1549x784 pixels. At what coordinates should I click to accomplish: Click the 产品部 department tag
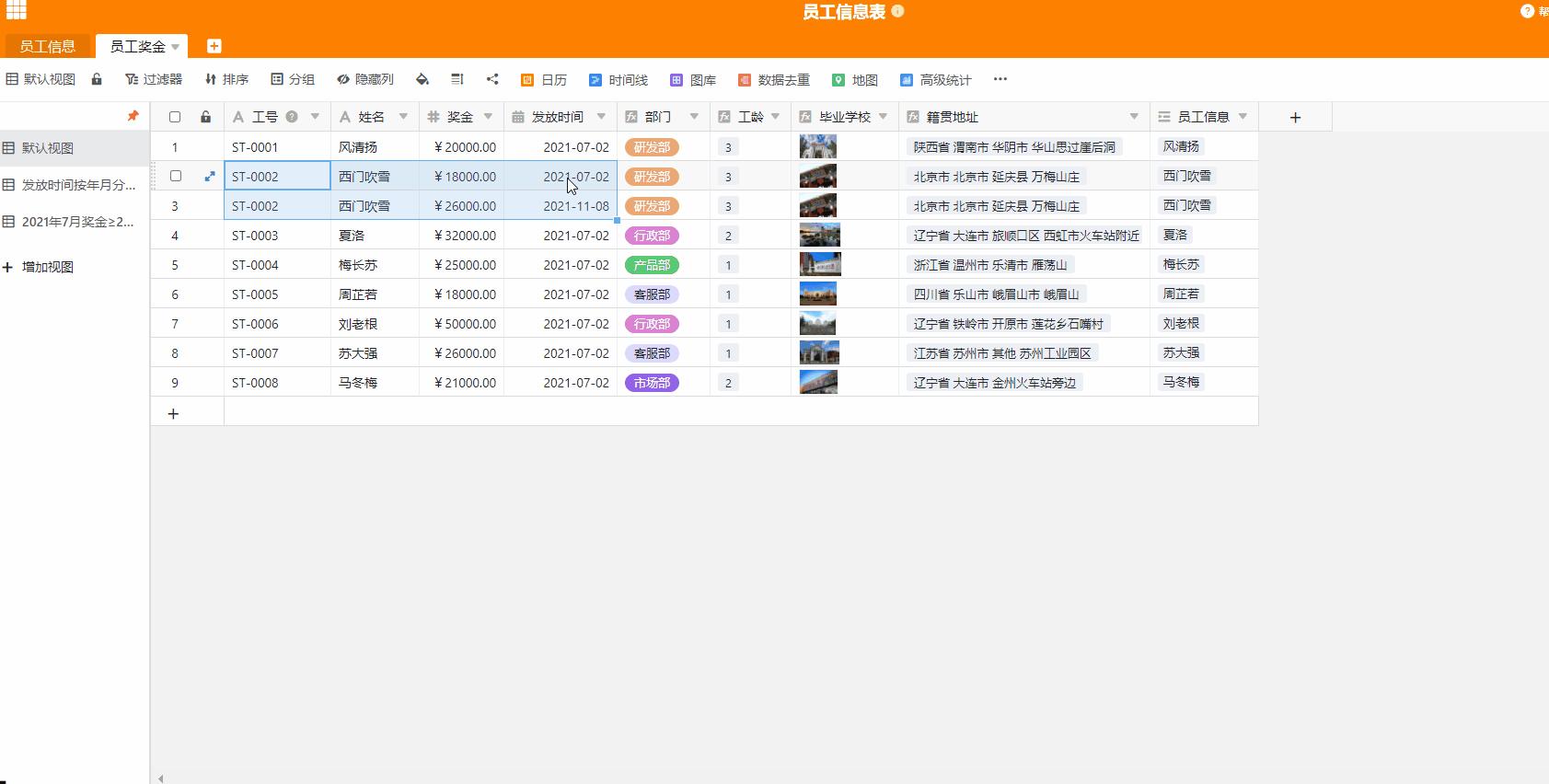[652, 265]
